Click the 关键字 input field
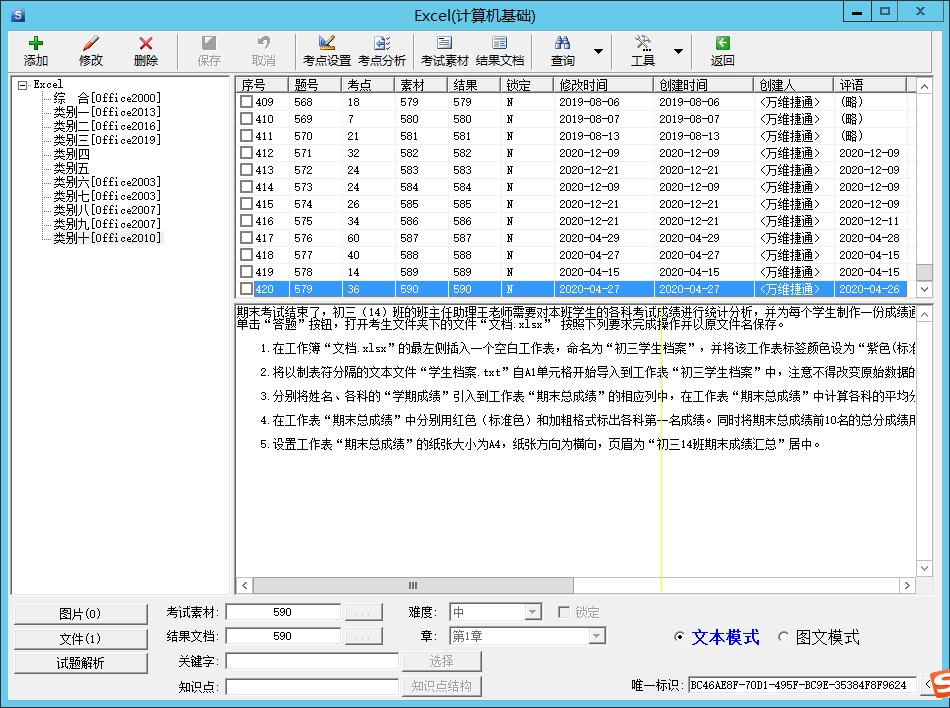Image resolution: width=950 pixels, height=708 pixels. tap(312, 661)
